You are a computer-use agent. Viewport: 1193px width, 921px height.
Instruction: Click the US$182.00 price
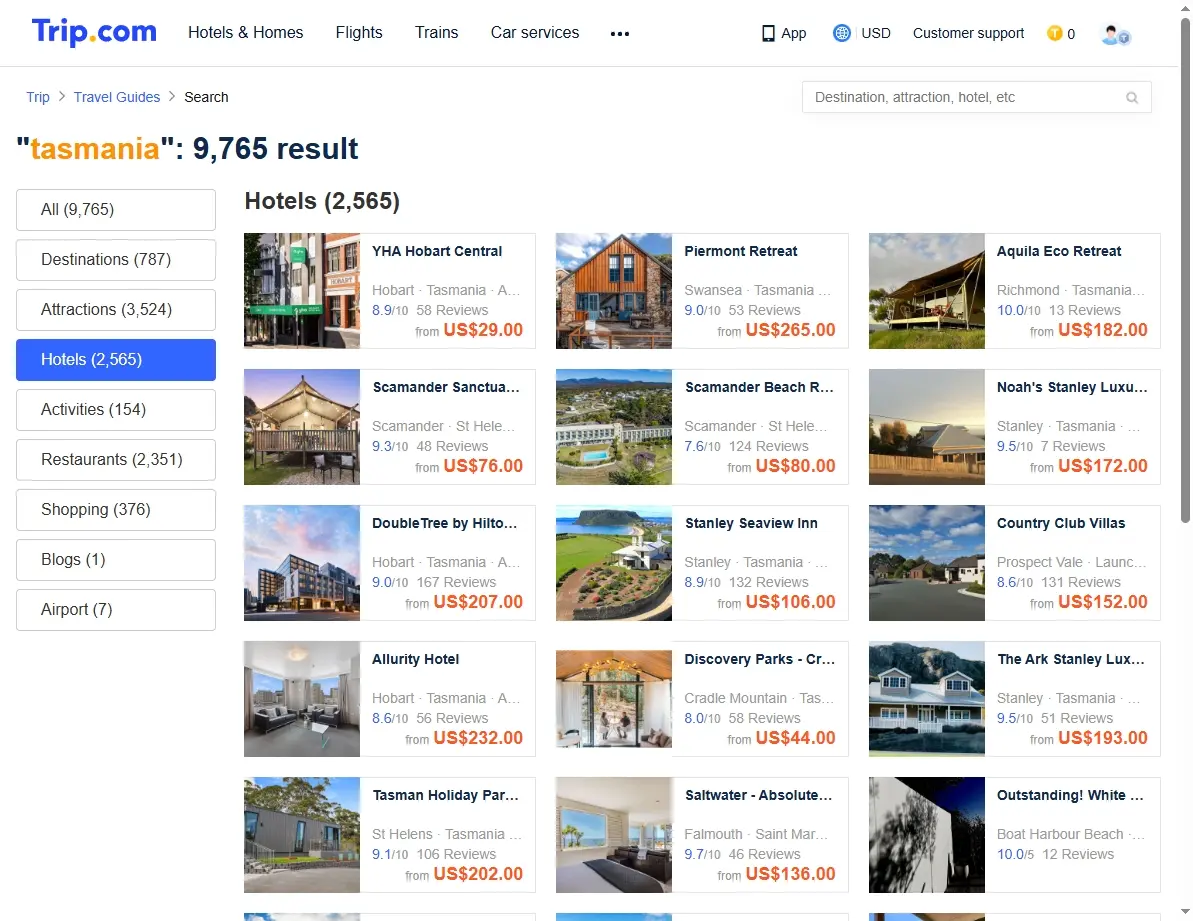pos(1102,330)
